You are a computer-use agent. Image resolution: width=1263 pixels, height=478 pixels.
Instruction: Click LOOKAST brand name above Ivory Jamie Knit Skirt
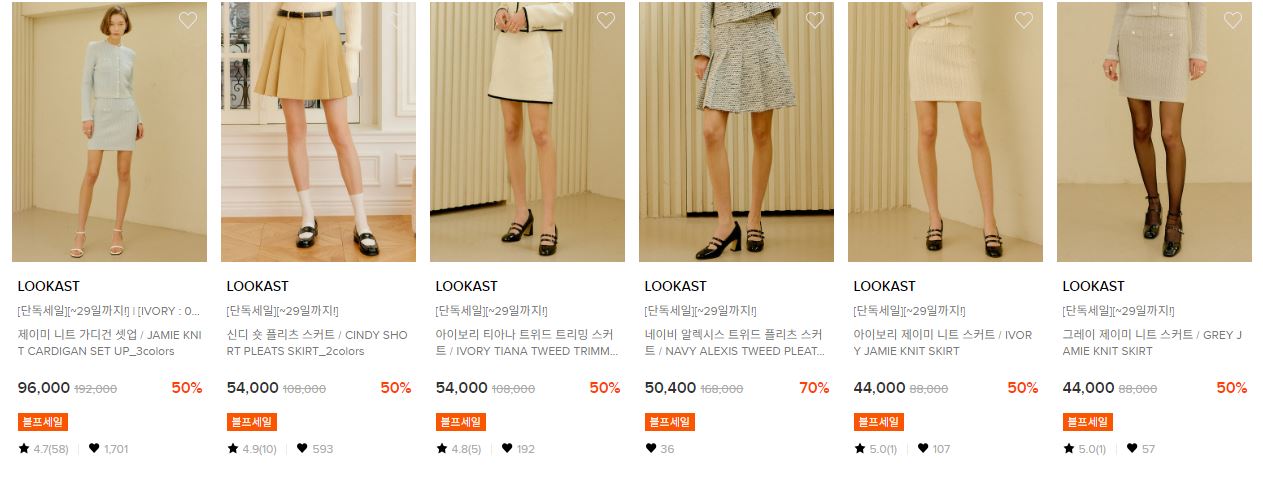(x=884, y=286)
